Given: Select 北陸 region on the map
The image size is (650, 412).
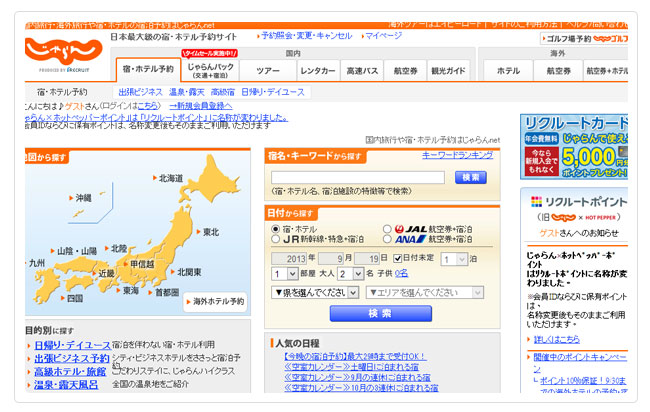Looking at the screenshot, I should click(x=116, y=248).
